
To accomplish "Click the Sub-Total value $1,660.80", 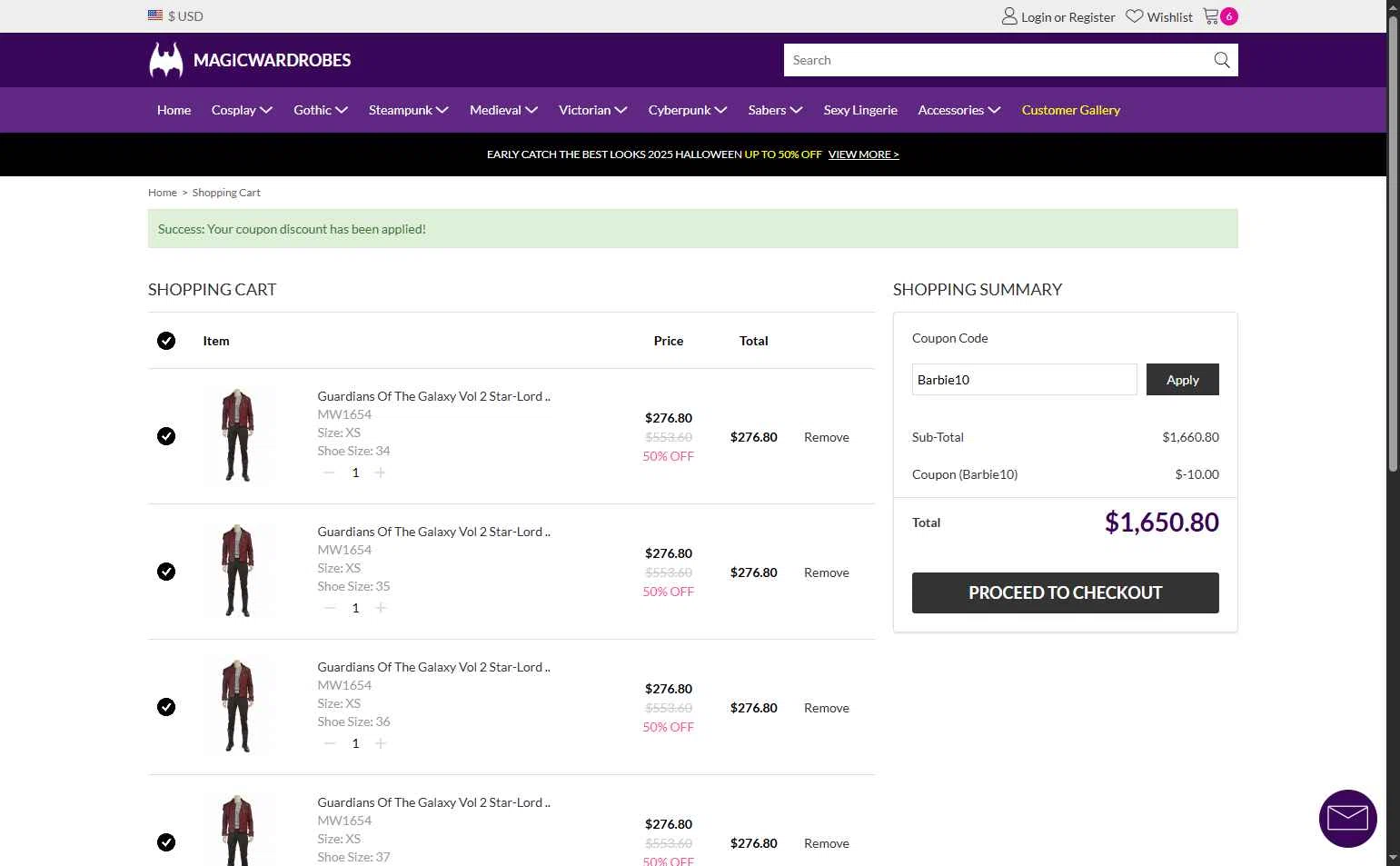I will pos(1191,437).
